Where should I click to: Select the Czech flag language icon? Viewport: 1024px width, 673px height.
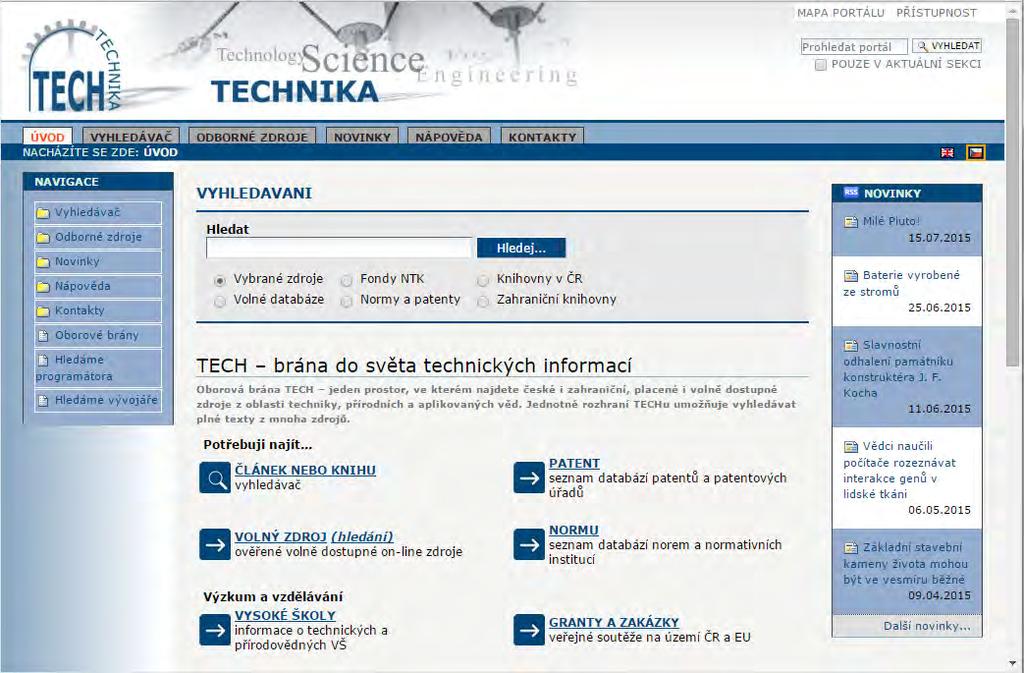tap(976, 153)
